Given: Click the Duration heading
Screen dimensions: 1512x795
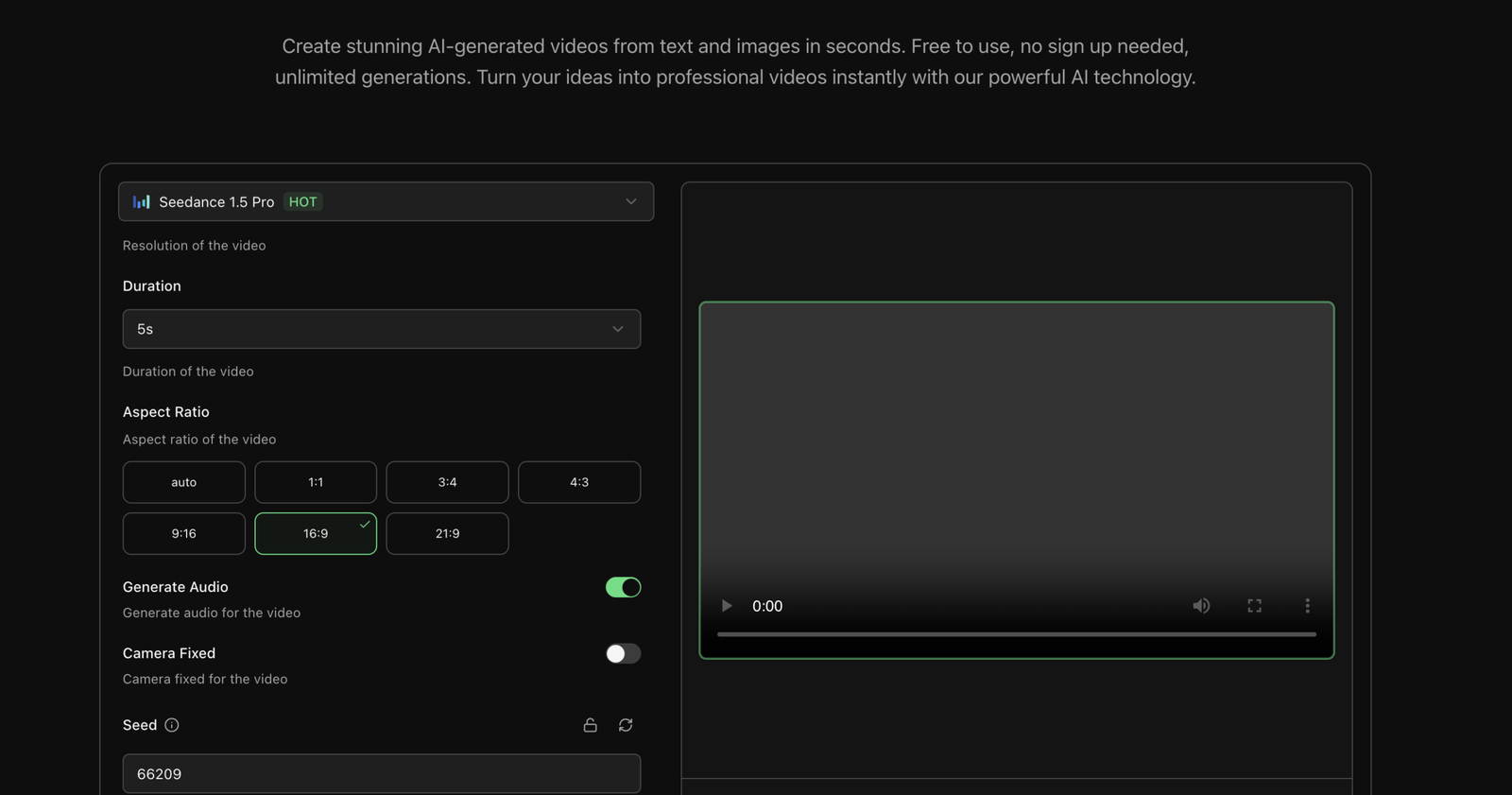Looking at the screenshot, I should pos(152,285).
